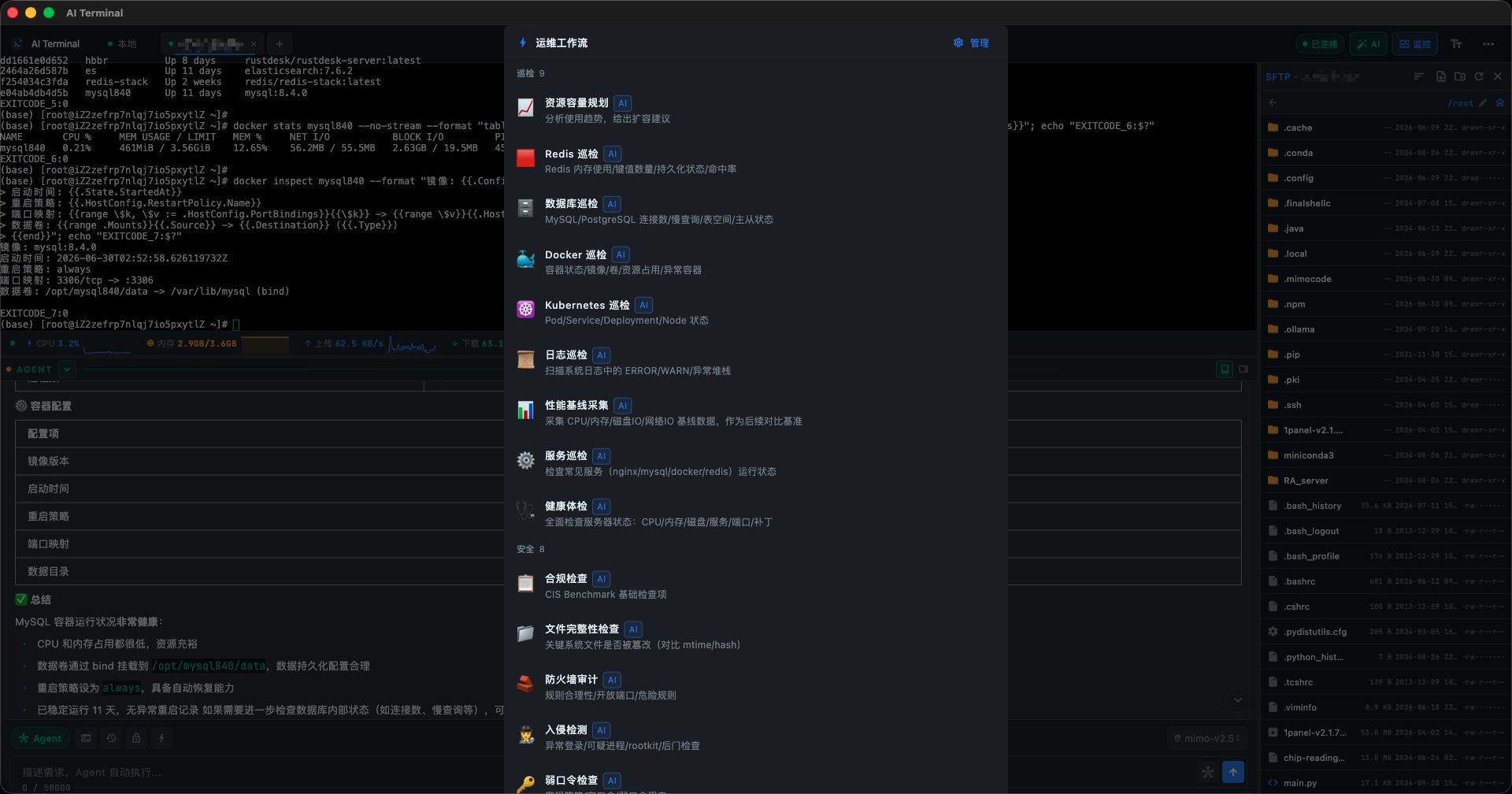
Task: Open the agent history clock icon
Action: (x=111, y=738)
